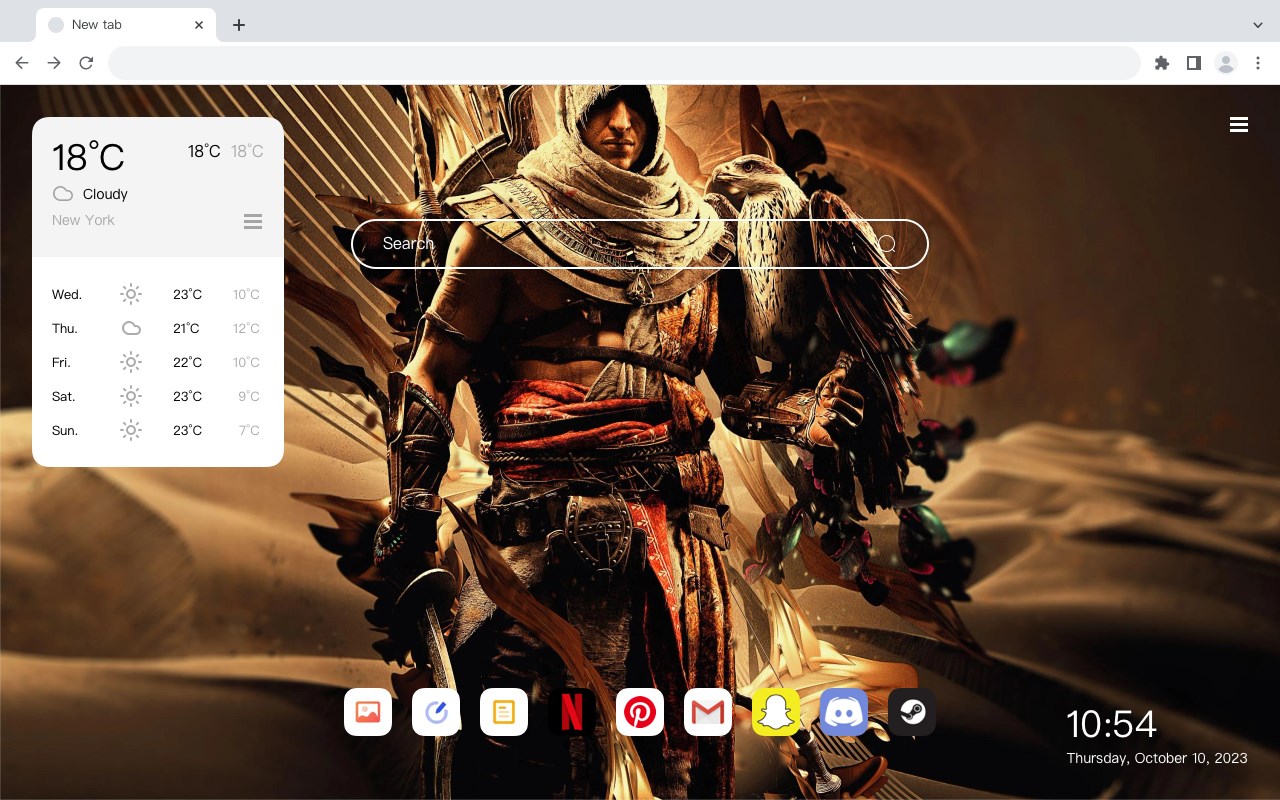Open the weather widget menu icon
This screenshot has height=800, width=1280.
point(253,221)
